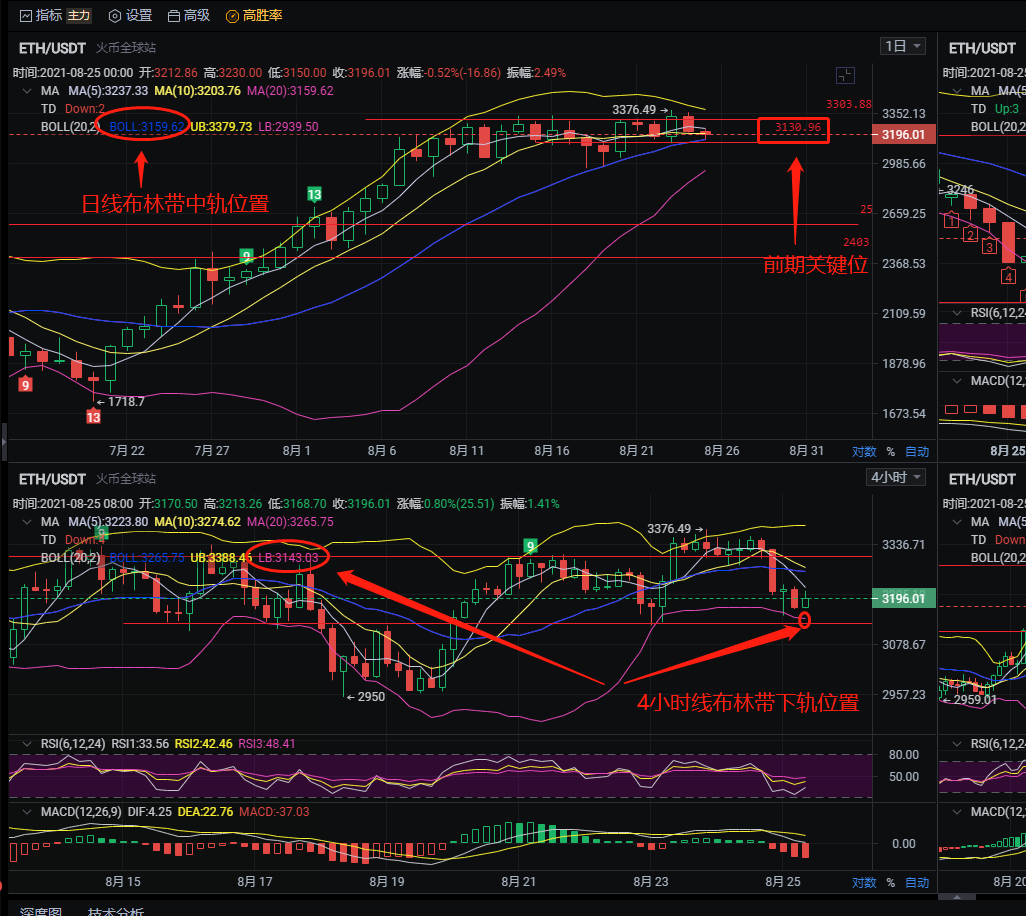Click LB:2939.50 Bollinger value on daily chart
The width and height of the screenshot is (1026, 916).
(x=288, y=127)
